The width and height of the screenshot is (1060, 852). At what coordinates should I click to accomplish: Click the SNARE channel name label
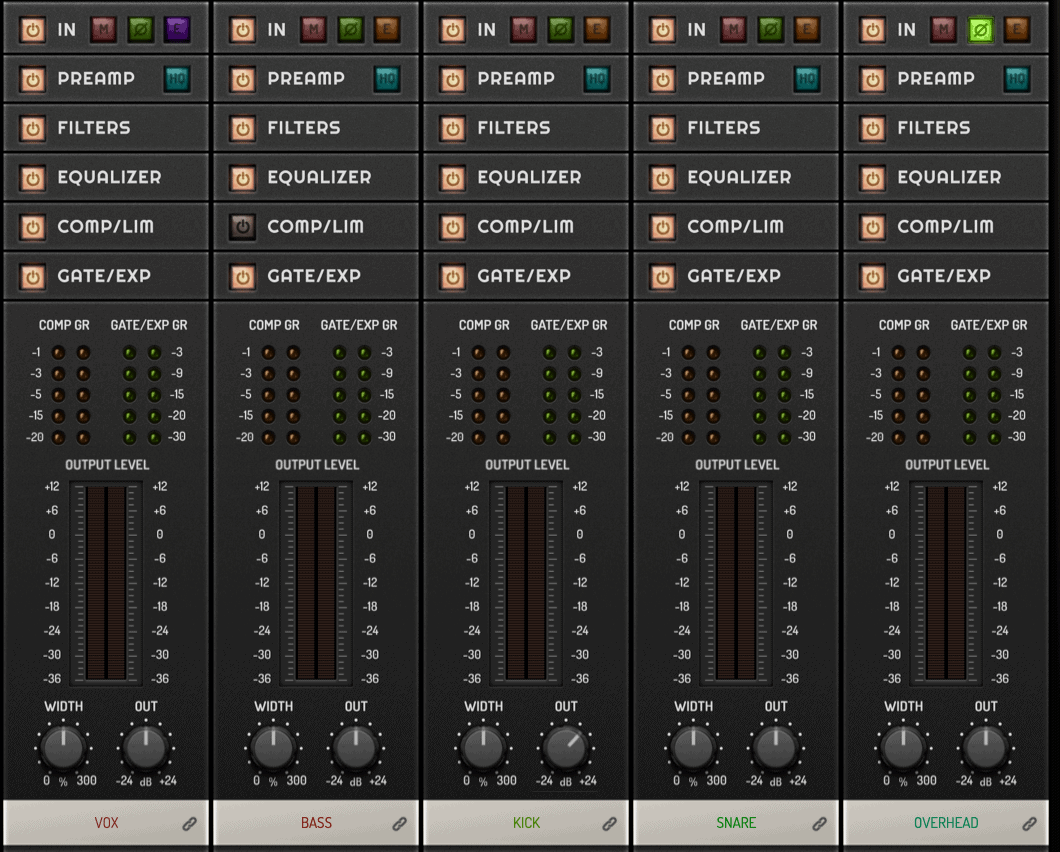click(x=736, y=823)
